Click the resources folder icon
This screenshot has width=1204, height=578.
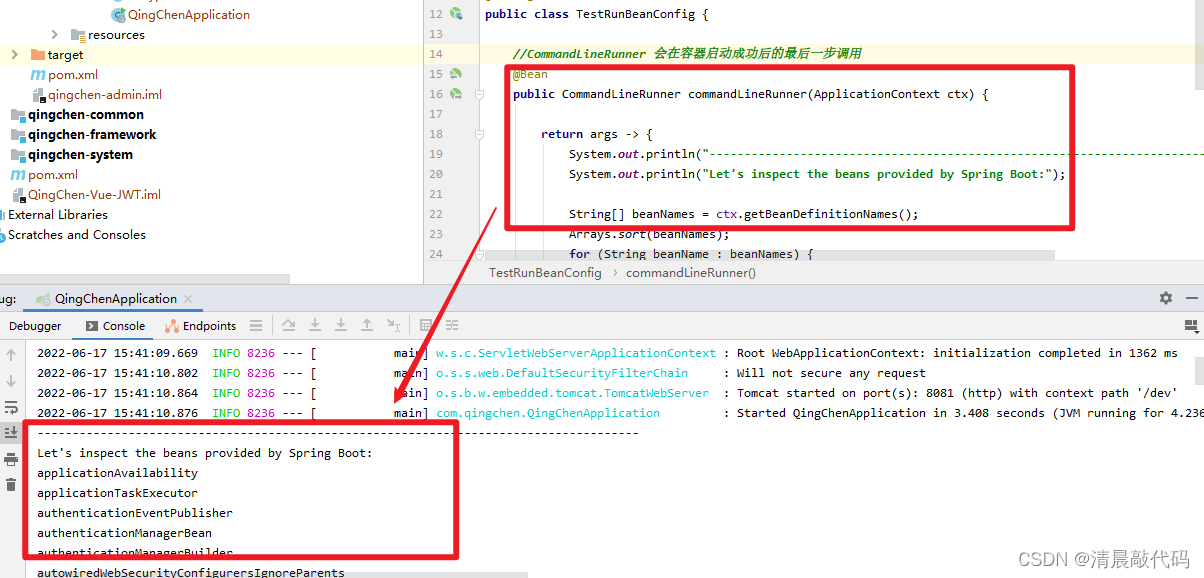(79, 35)
